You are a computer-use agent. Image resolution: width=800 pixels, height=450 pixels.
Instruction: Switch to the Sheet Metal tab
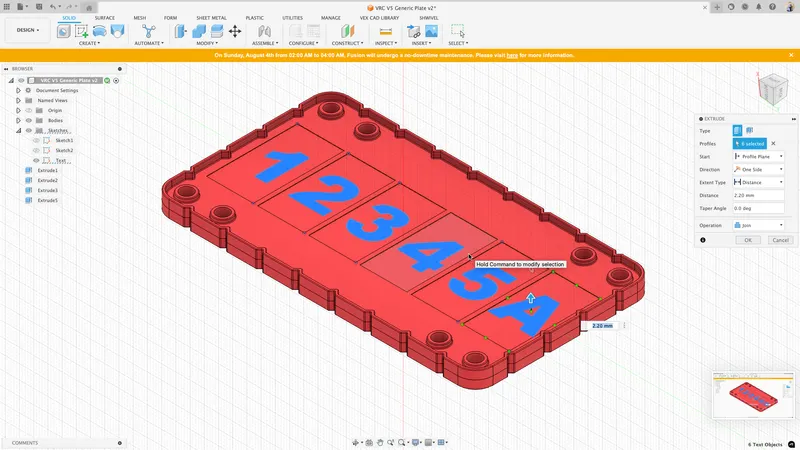point(211,17)
